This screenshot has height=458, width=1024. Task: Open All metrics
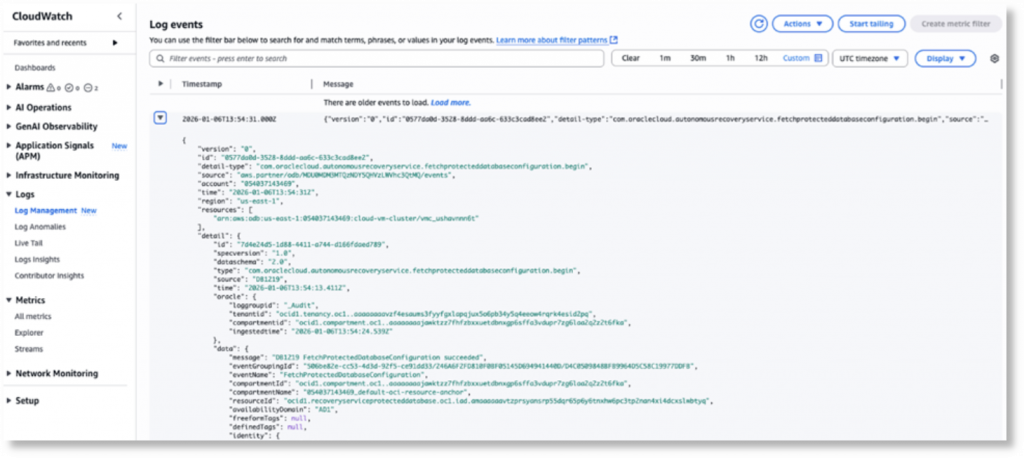[33, 316]
